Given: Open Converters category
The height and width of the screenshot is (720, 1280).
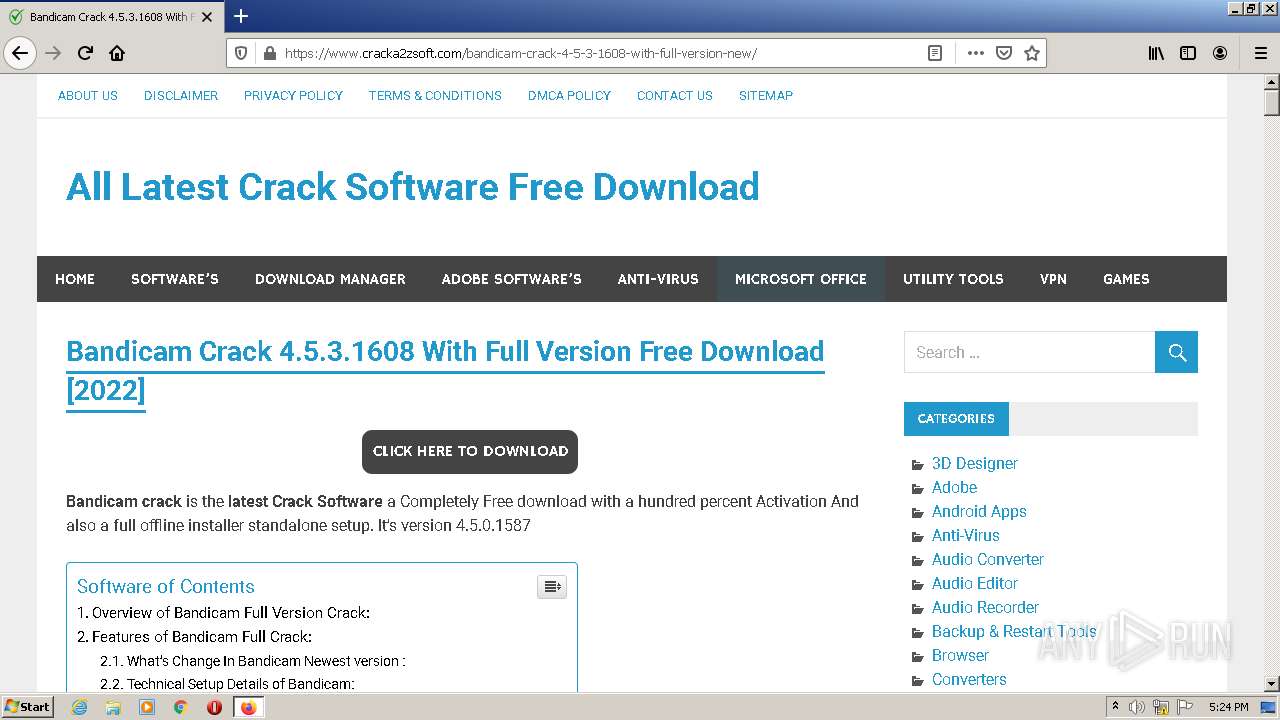Looking at the screenshot, I should click(x=969, y=679).
